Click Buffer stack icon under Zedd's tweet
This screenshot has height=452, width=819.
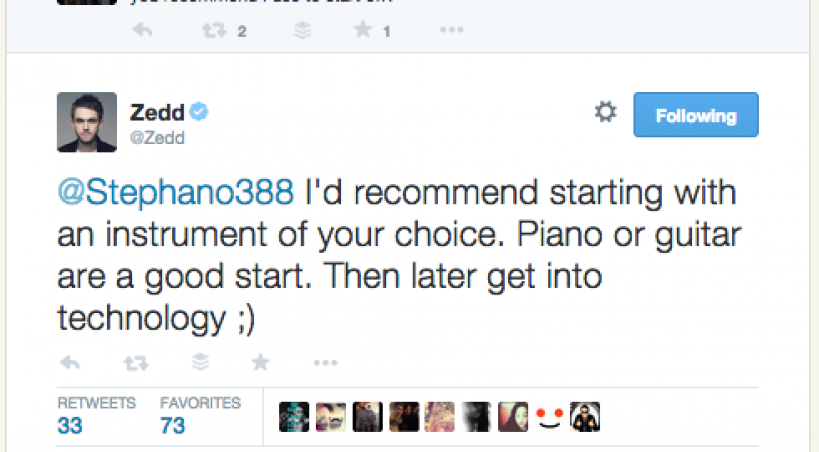click(x=200, y=362)
